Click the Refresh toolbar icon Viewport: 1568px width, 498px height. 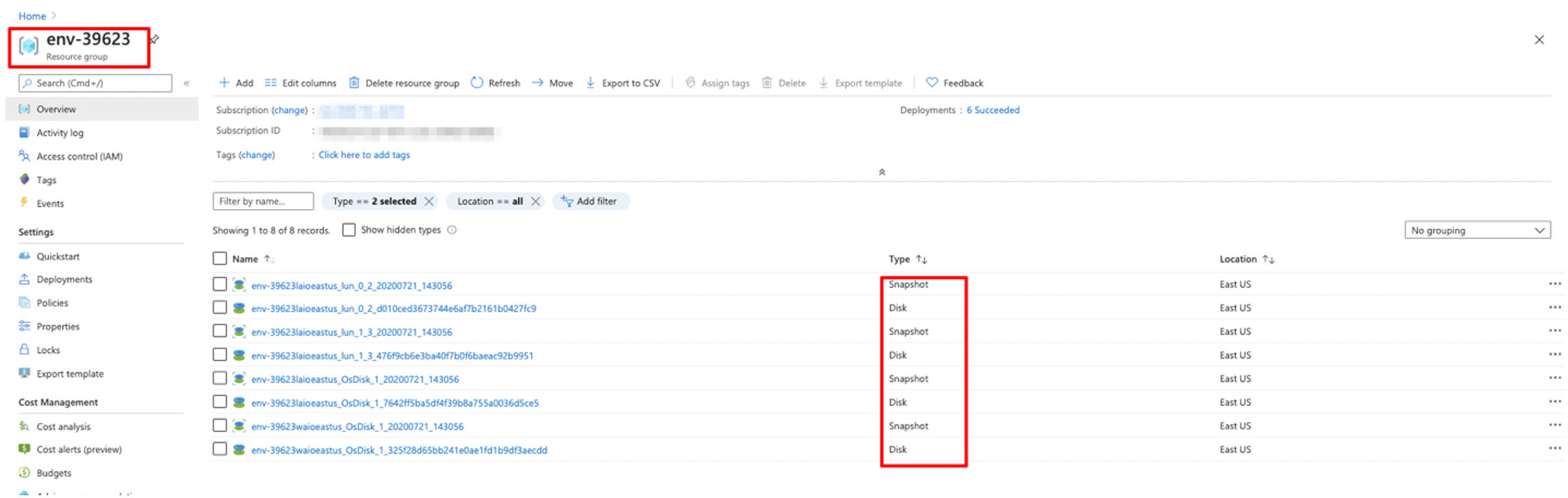click(x=477, y=83)
